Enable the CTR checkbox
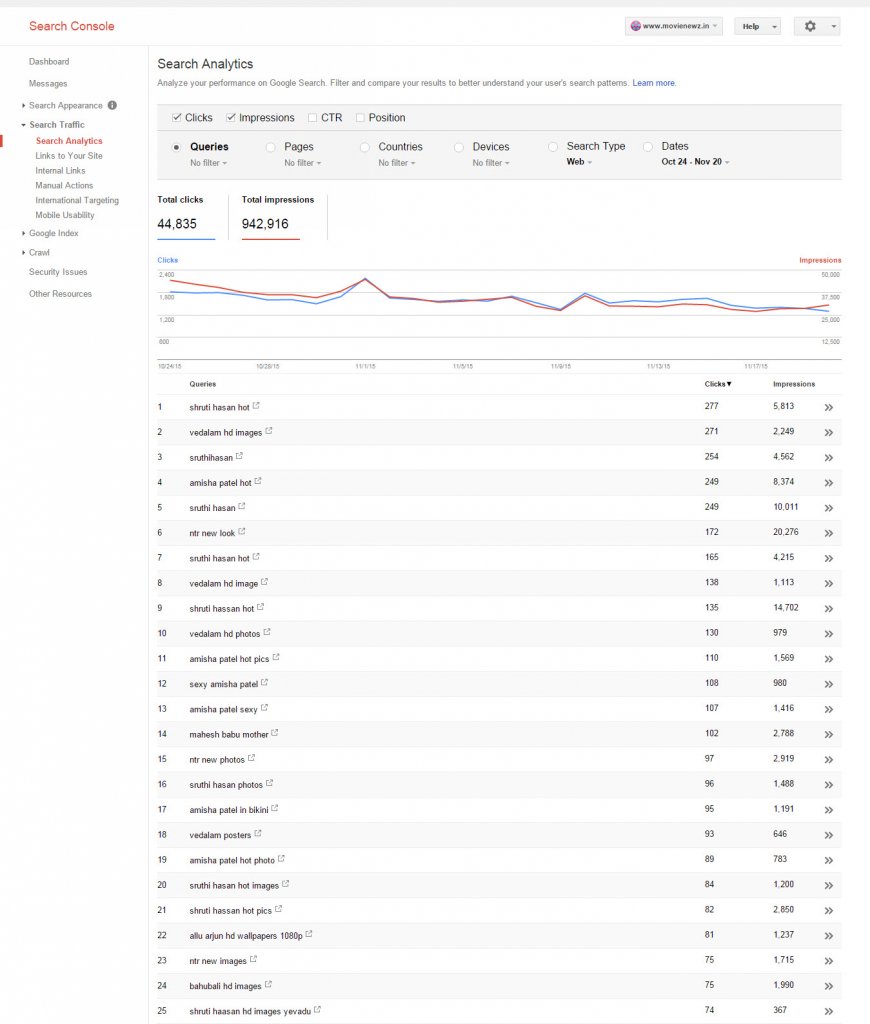 [313, 118]
